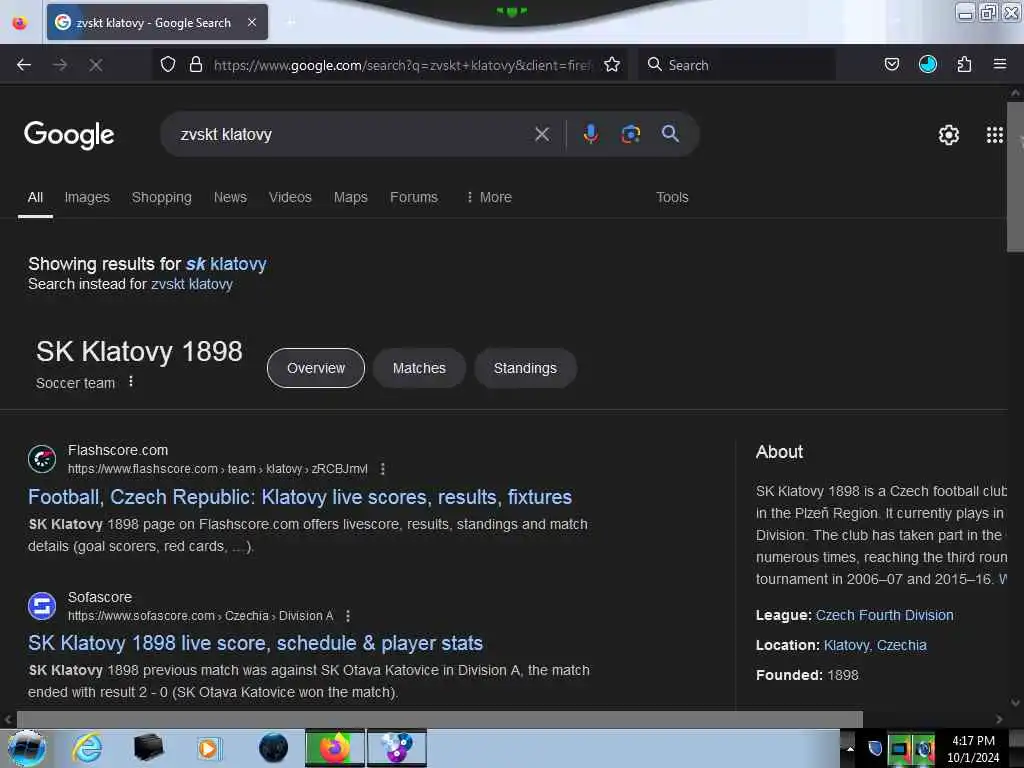The image size is (1024, 768).
Task: Select the Overview chip
Action: pos(316,368)
